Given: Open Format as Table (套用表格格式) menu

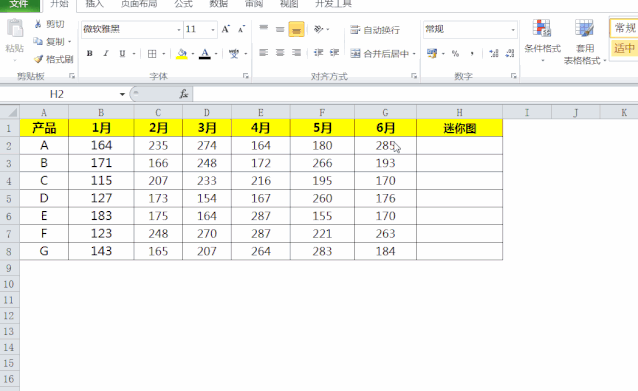Looking at the screenshot, I should click(585, 42).
